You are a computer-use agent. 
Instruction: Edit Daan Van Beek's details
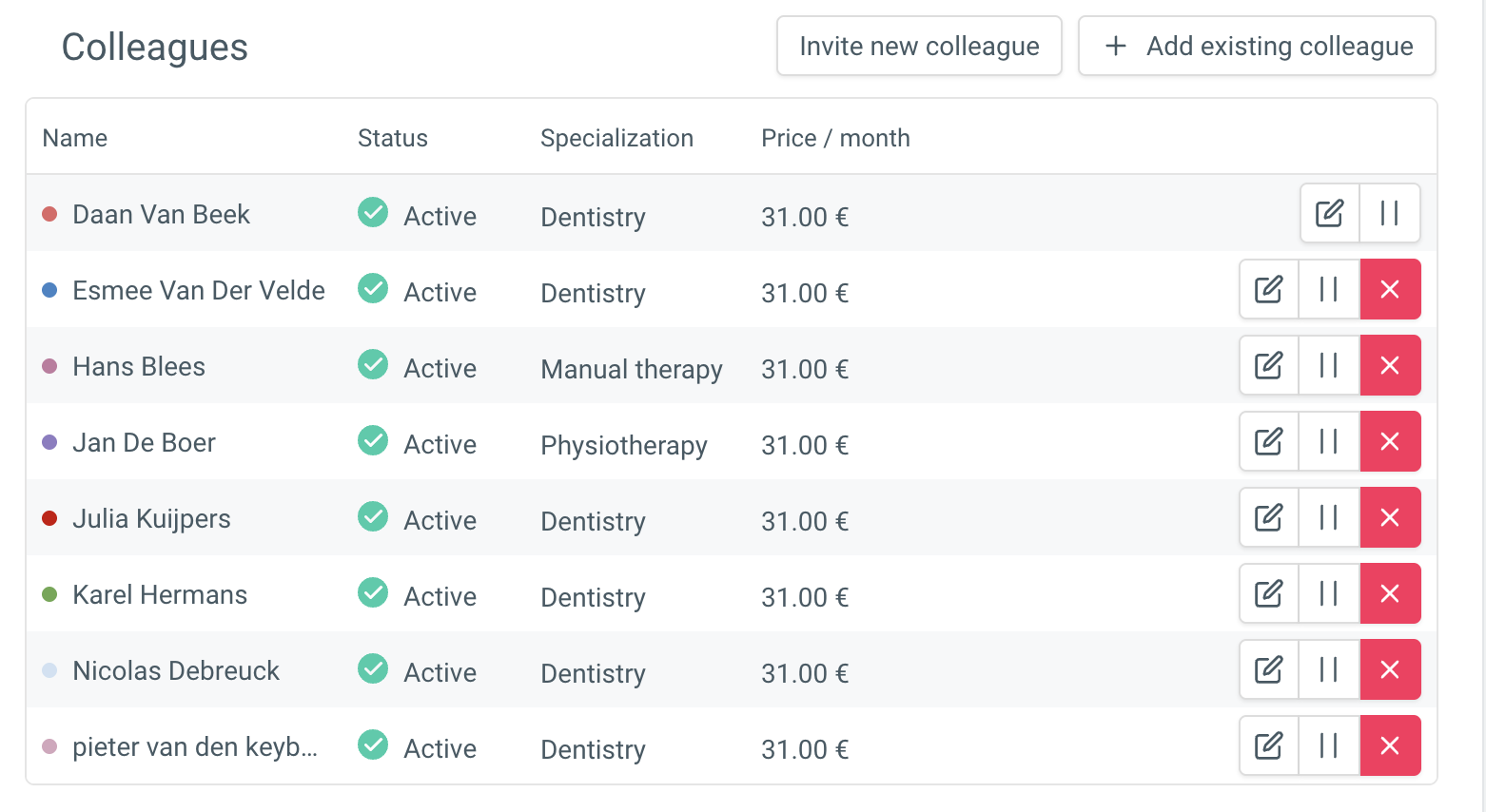click(1329, 213)
